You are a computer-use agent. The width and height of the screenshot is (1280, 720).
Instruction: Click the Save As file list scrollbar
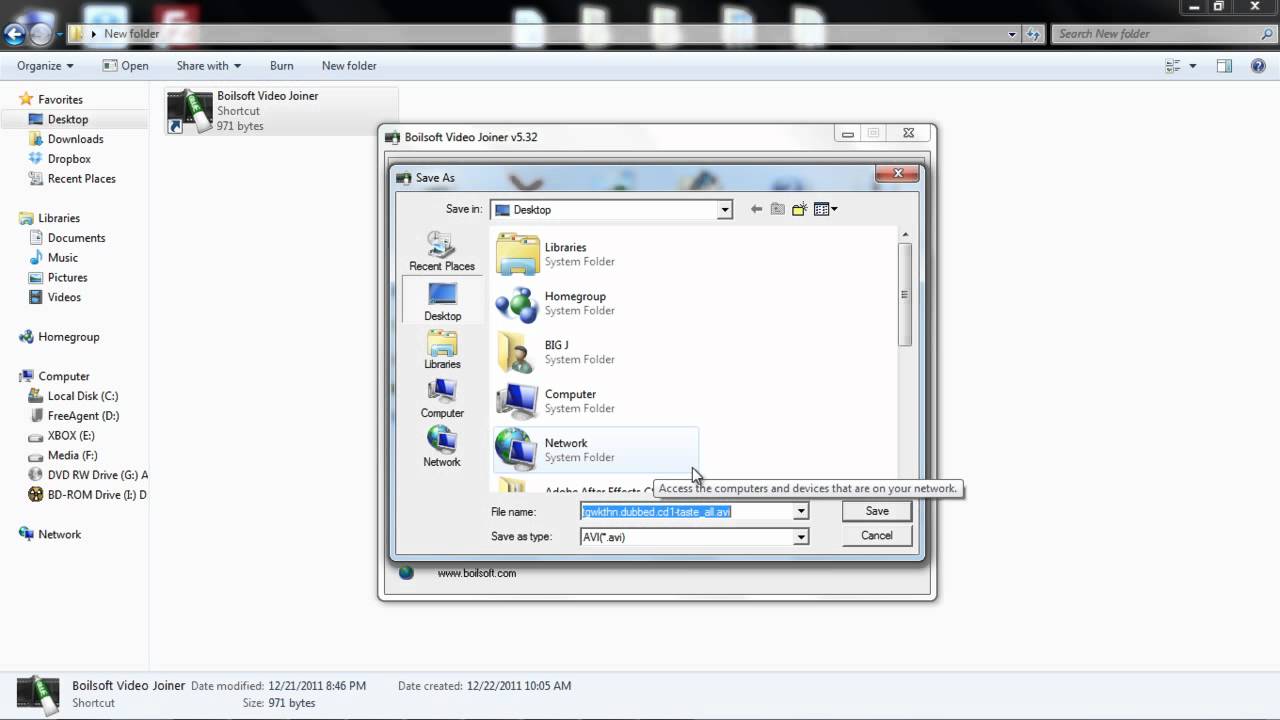coord(905,295)
